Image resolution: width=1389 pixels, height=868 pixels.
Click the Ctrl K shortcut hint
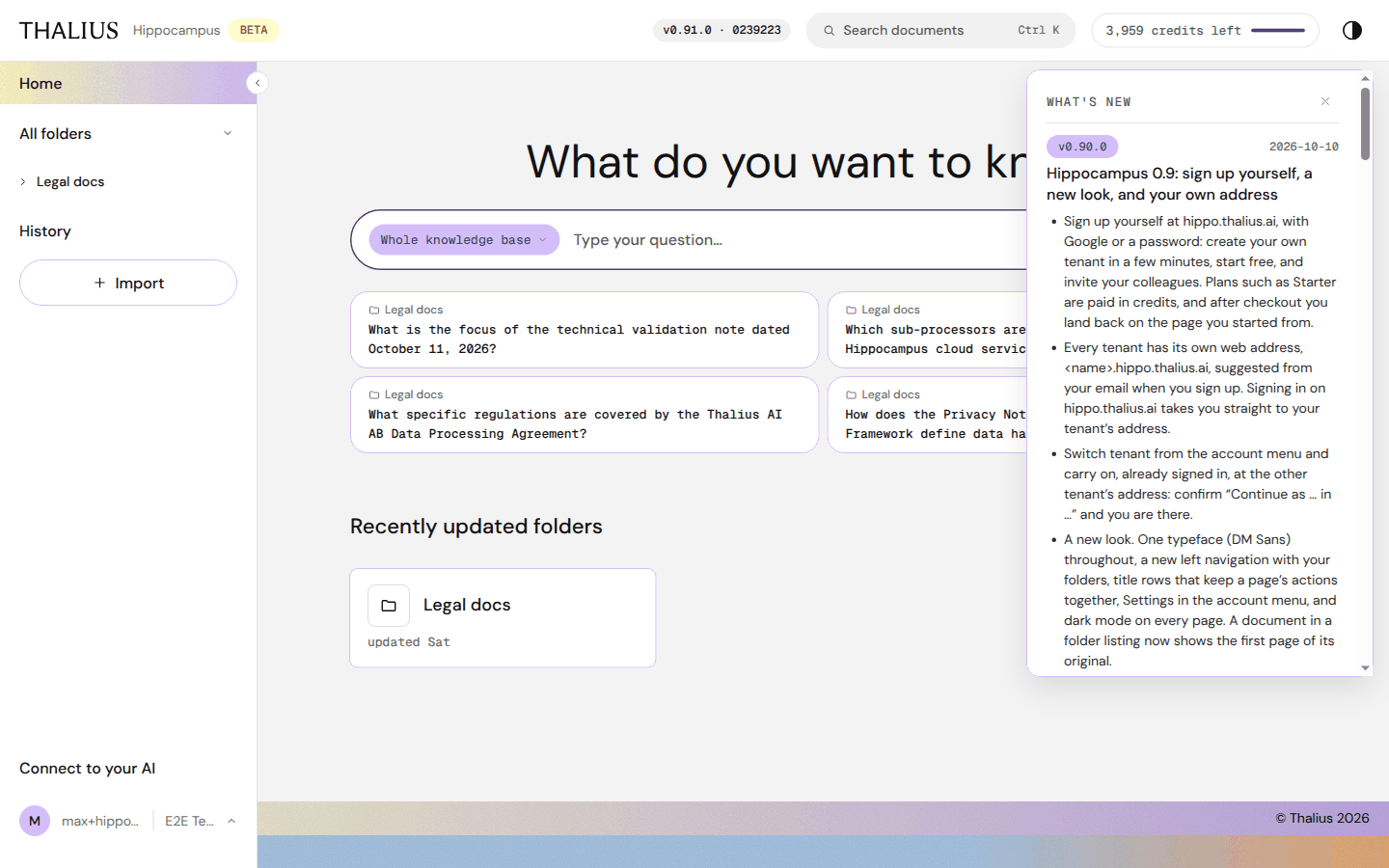point(1039,30)
